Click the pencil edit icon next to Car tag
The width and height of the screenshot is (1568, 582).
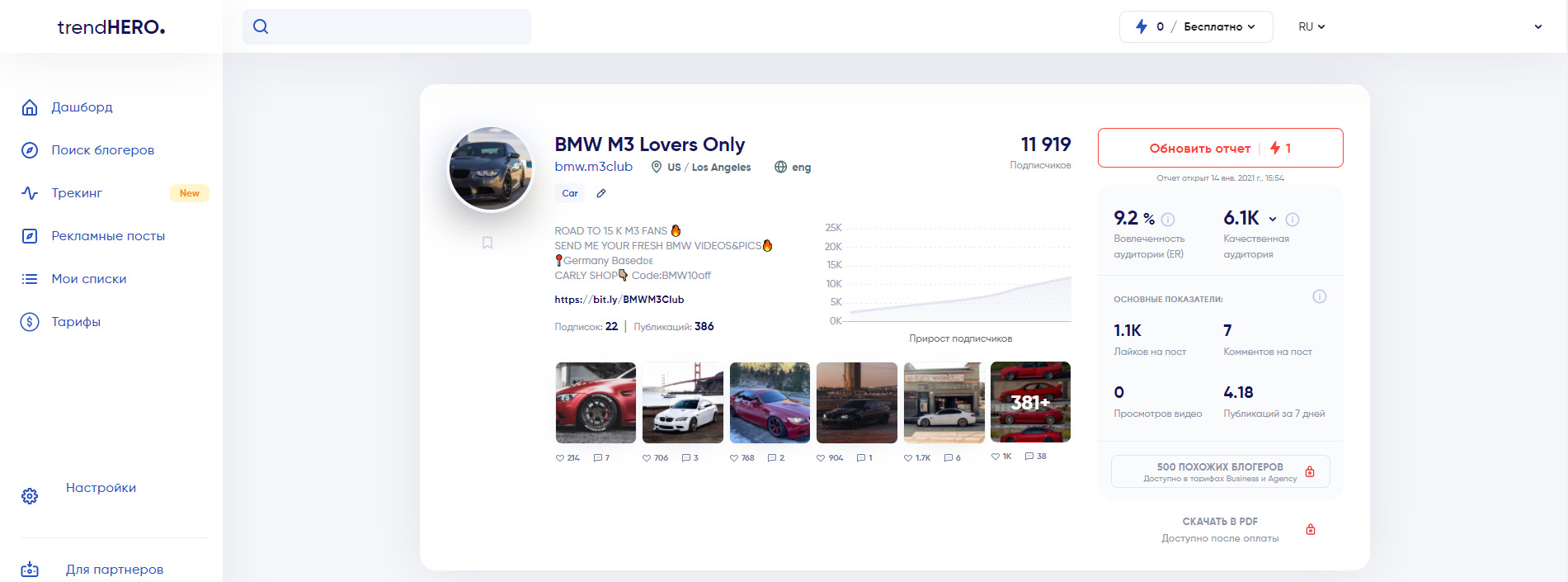coord(601,193)
